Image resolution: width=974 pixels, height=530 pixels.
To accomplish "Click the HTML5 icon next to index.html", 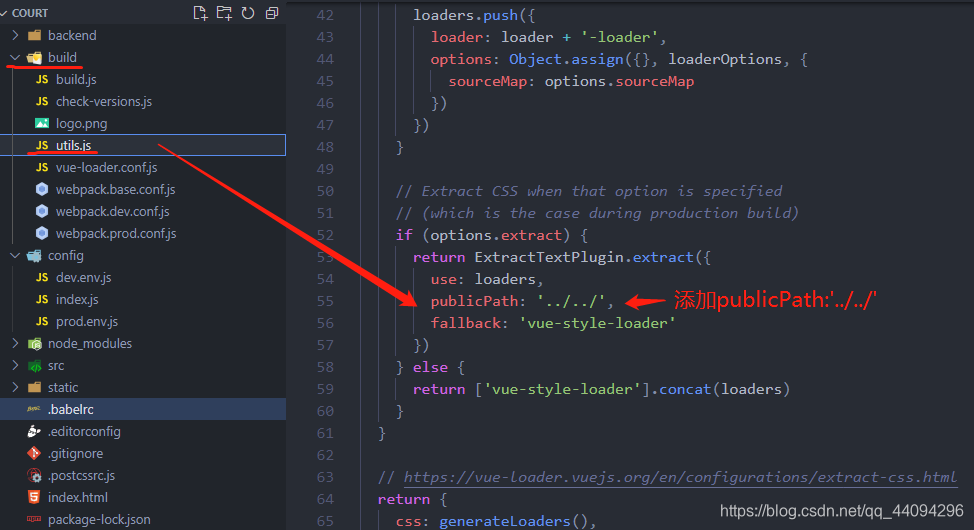I will click(x=34, y=497).
